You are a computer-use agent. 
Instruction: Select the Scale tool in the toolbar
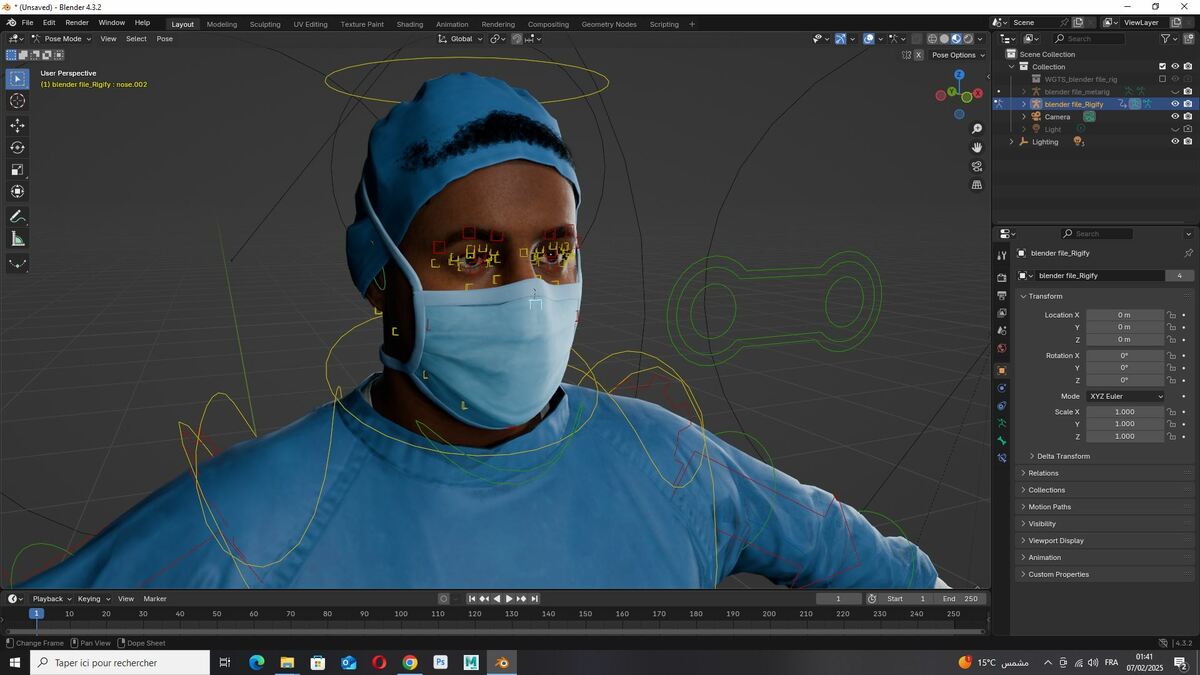17,169
